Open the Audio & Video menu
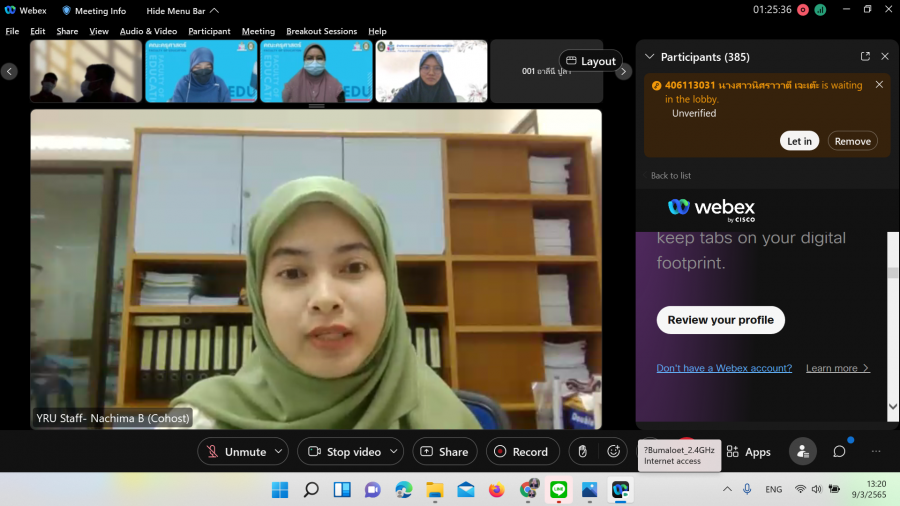 coord(148,31)
